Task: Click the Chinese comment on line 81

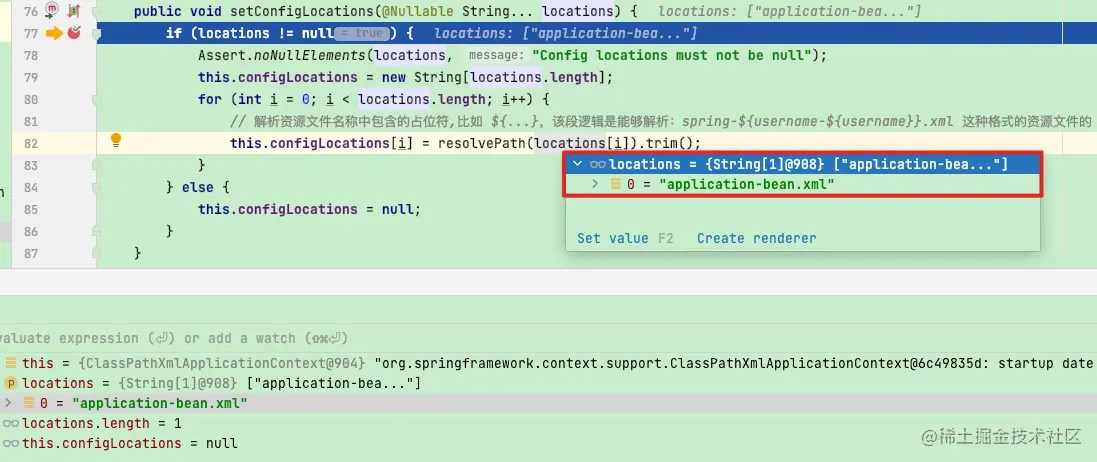Action: click(x=660, y=122)
